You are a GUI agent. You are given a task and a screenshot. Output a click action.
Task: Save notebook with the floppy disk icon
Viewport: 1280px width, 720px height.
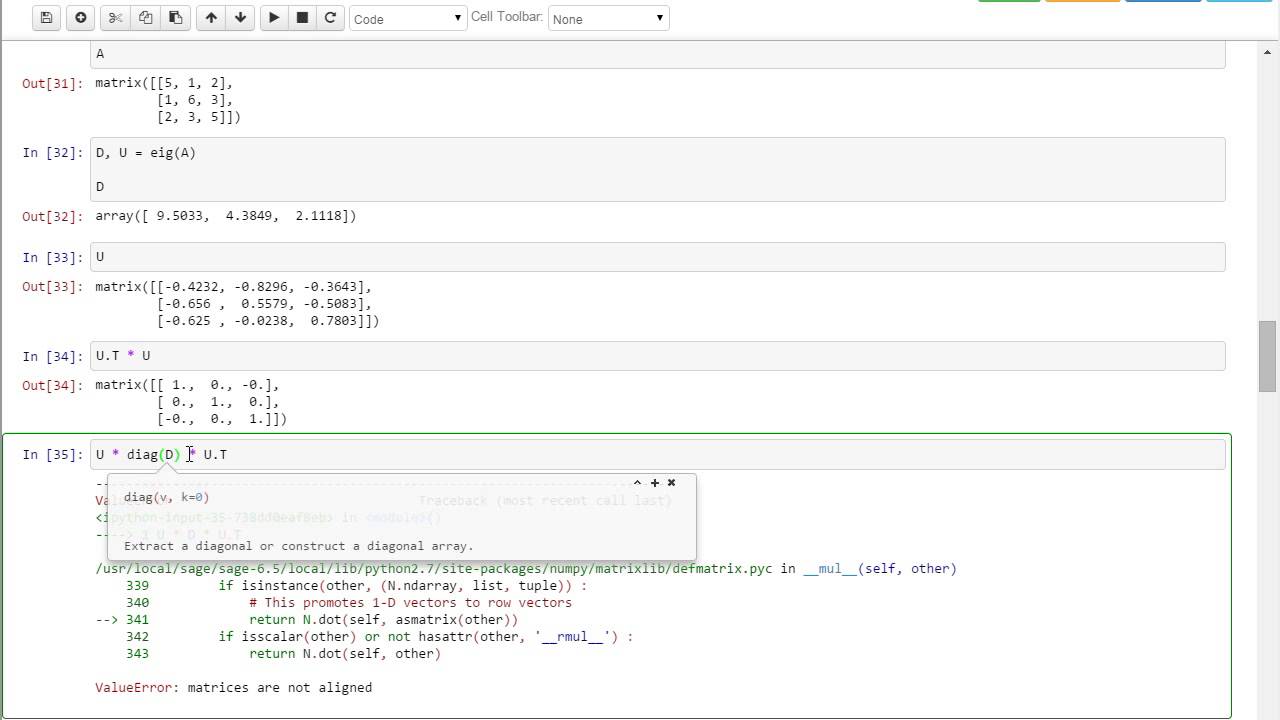[46, 18]
